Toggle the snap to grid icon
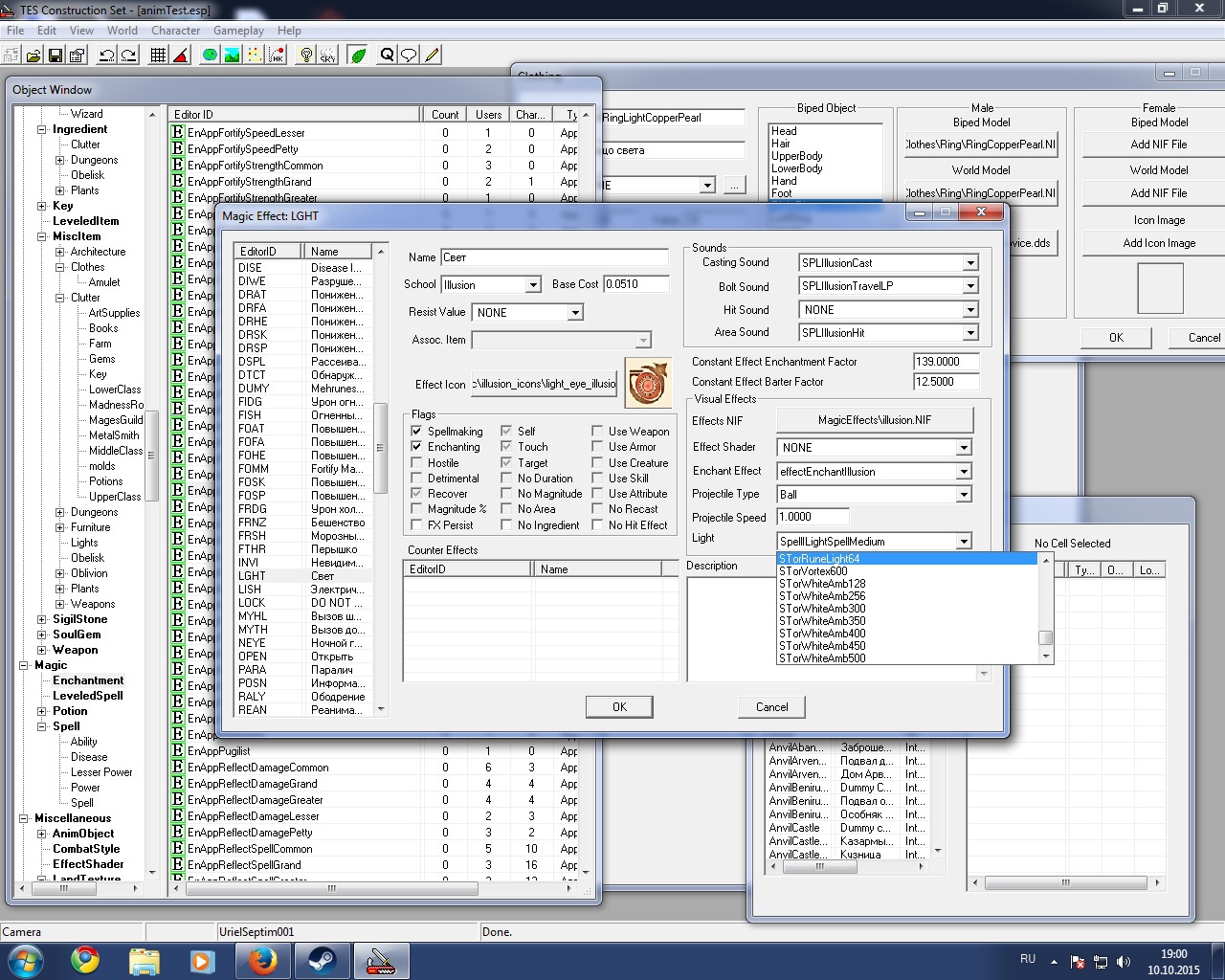 pyautogui.click(x=159, y=56)
